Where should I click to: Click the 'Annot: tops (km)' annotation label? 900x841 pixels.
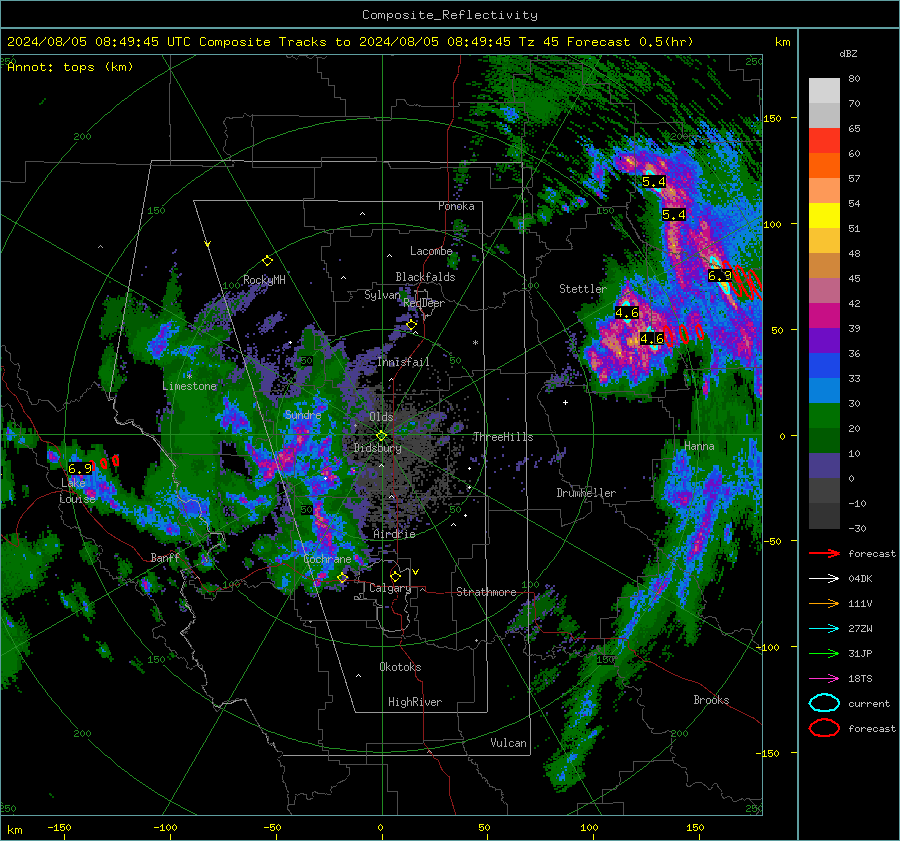(70, 67)
